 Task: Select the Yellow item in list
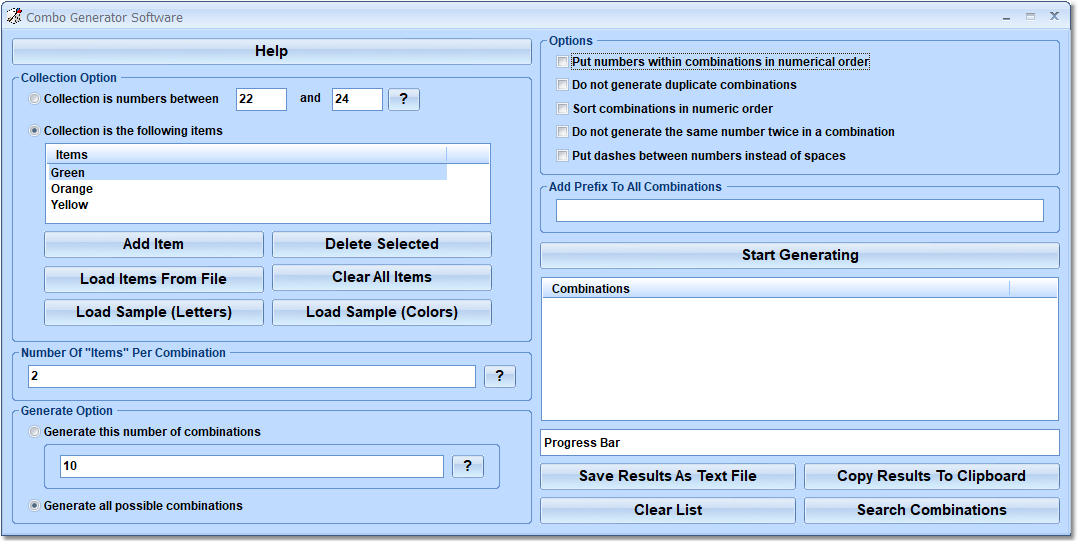tap(248, 204)
